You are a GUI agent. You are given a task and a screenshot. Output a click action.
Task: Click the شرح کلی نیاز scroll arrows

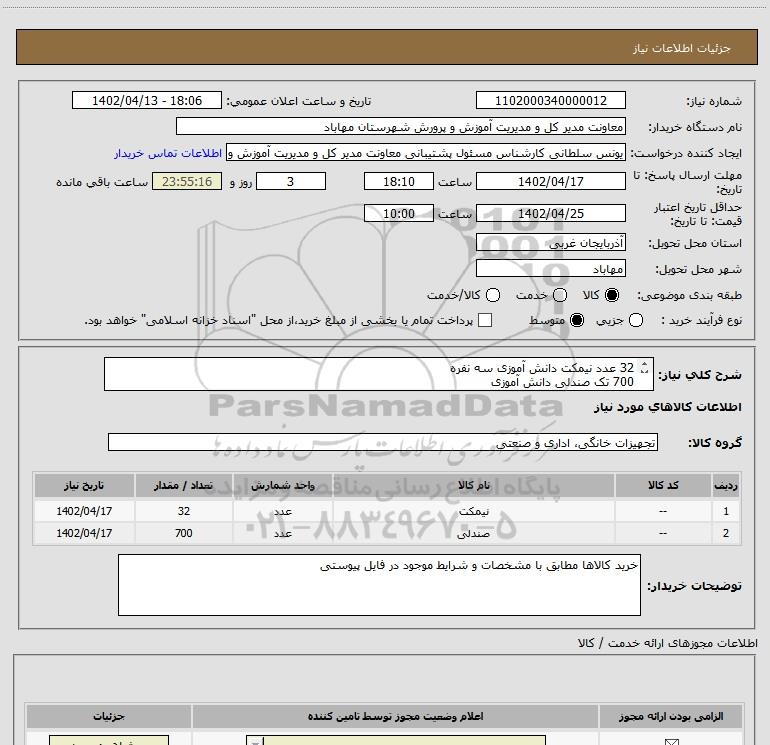(x=644, y=367)
